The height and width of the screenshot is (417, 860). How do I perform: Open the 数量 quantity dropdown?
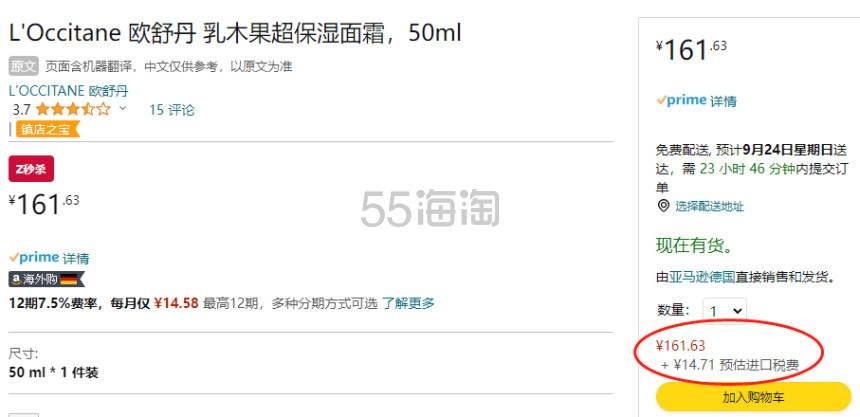[725, 311]
